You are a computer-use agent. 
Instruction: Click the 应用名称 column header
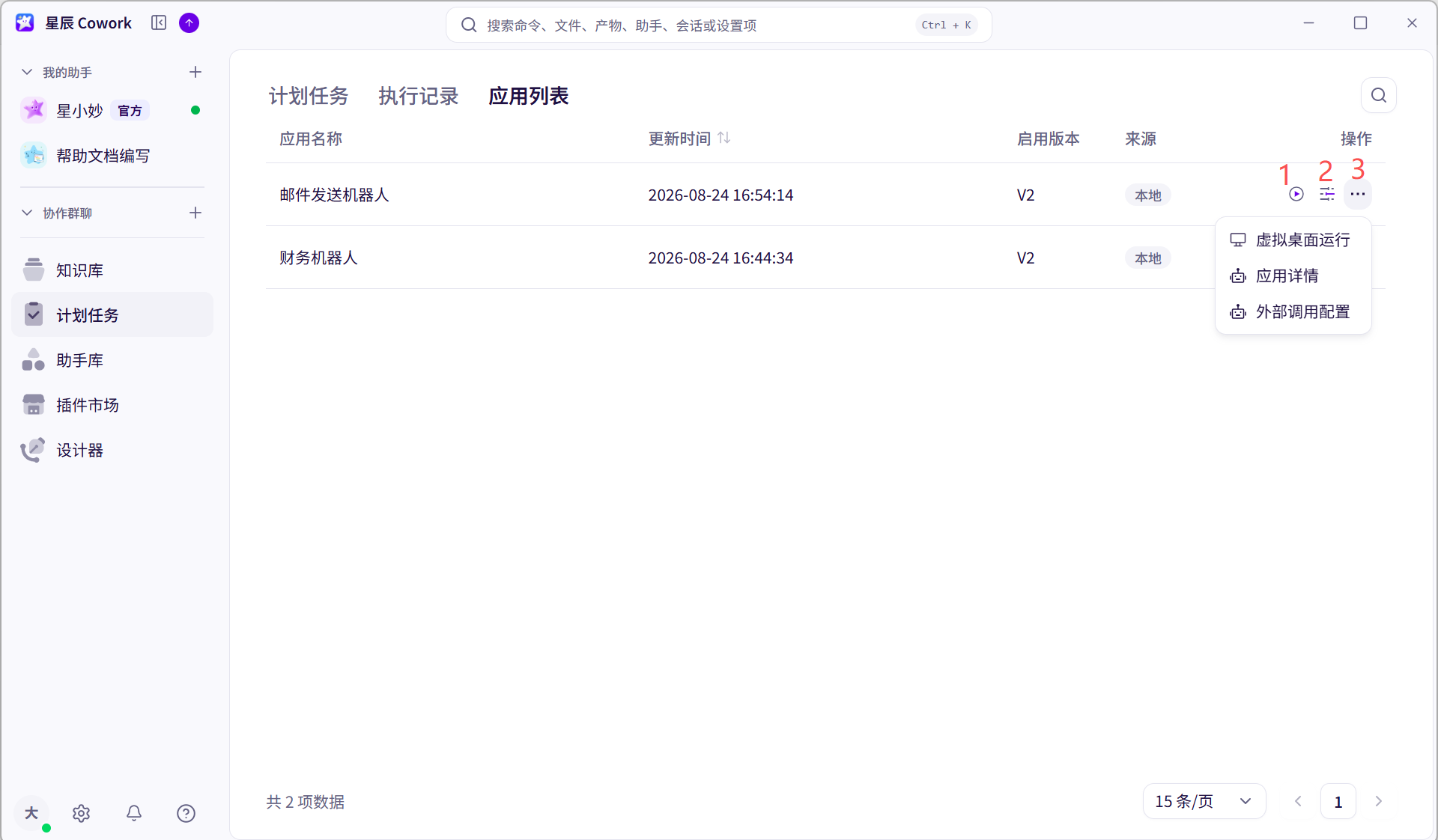(311, 139)
